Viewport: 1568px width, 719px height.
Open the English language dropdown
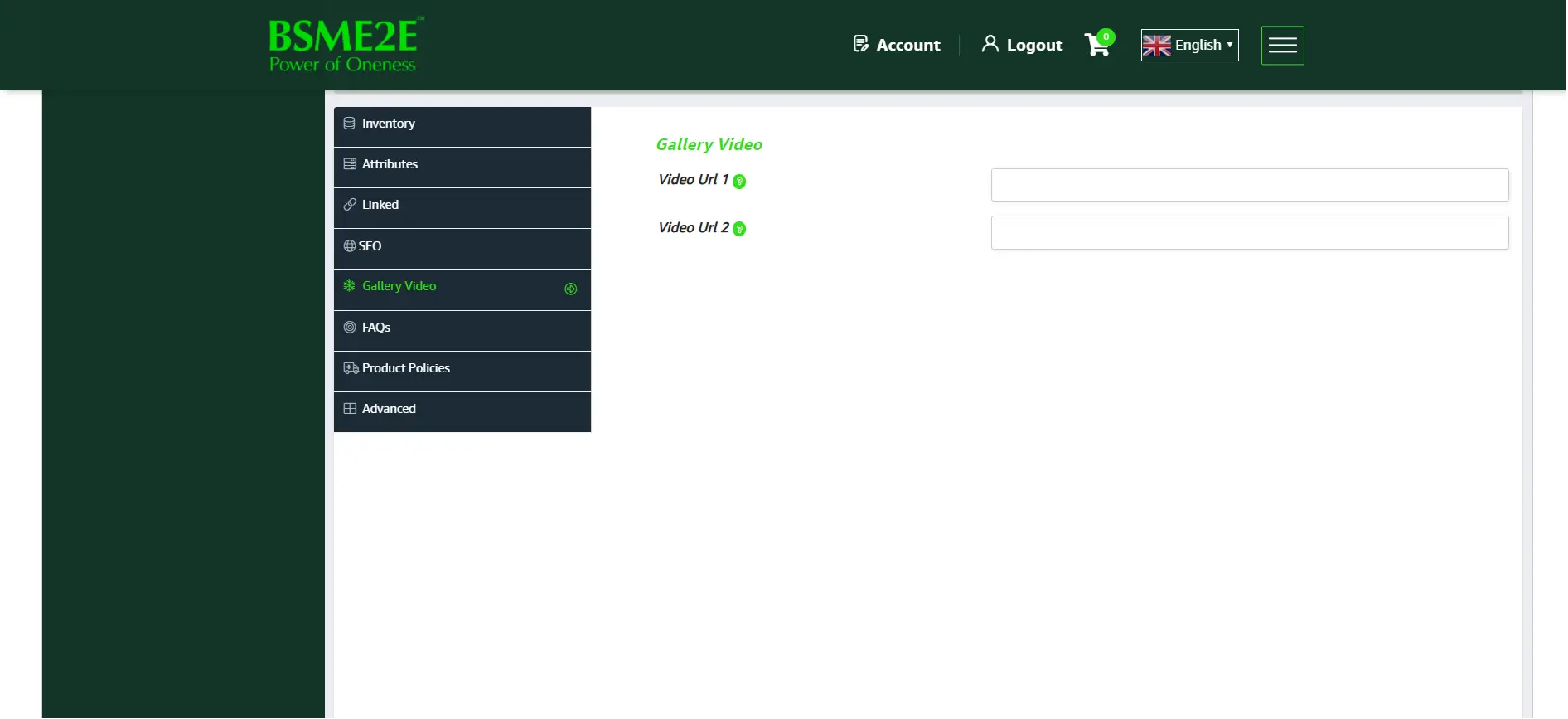(x=1189, y=45)
